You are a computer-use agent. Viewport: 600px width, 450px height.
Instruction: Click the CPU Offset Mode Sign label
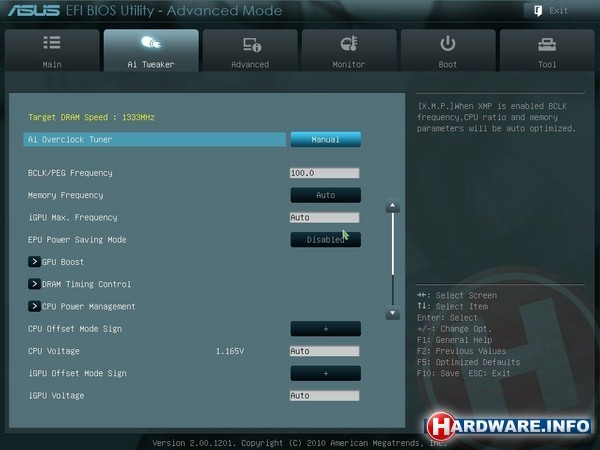[x=75, y=329]
